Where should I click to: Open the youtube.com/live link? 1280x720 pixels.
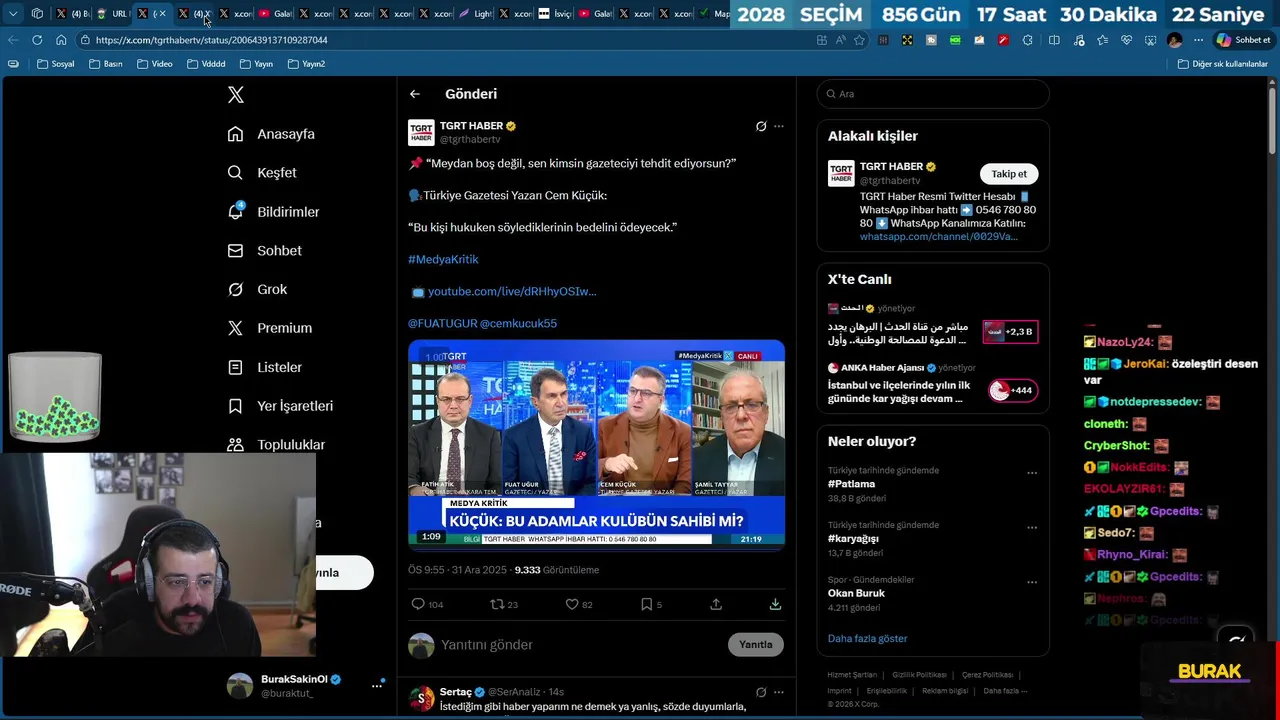(x=512, y=291)
